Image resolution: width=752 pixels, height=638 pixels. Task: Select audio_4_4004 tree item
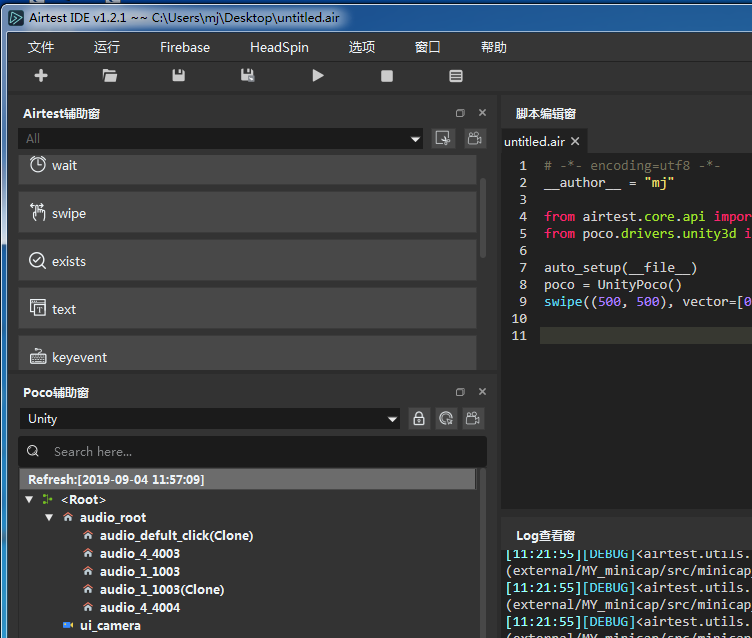click(x=140, y=607)
